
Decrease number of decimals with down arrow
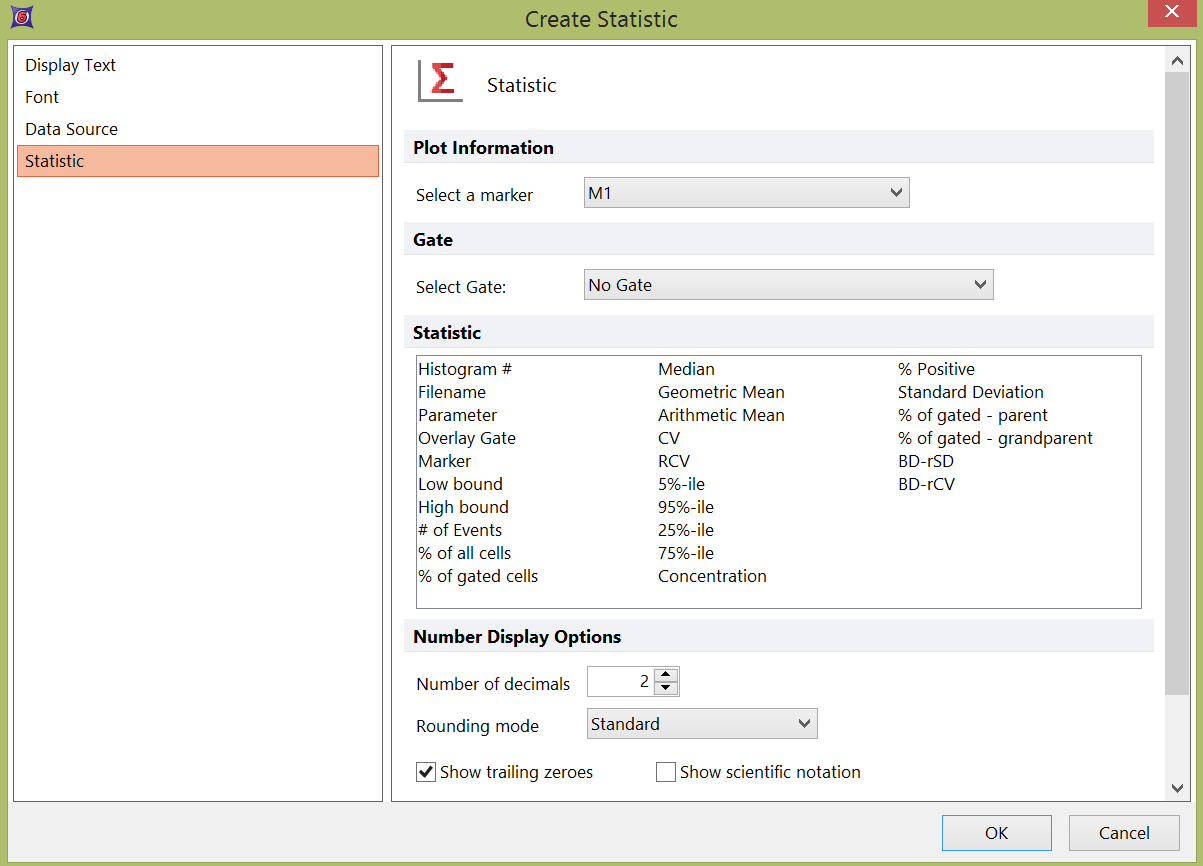pos(667,688)
